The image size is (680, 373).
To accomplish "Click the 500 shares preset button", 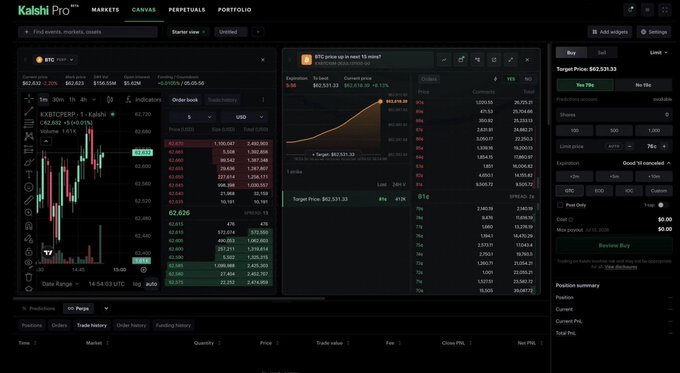I will coord(614,131).
